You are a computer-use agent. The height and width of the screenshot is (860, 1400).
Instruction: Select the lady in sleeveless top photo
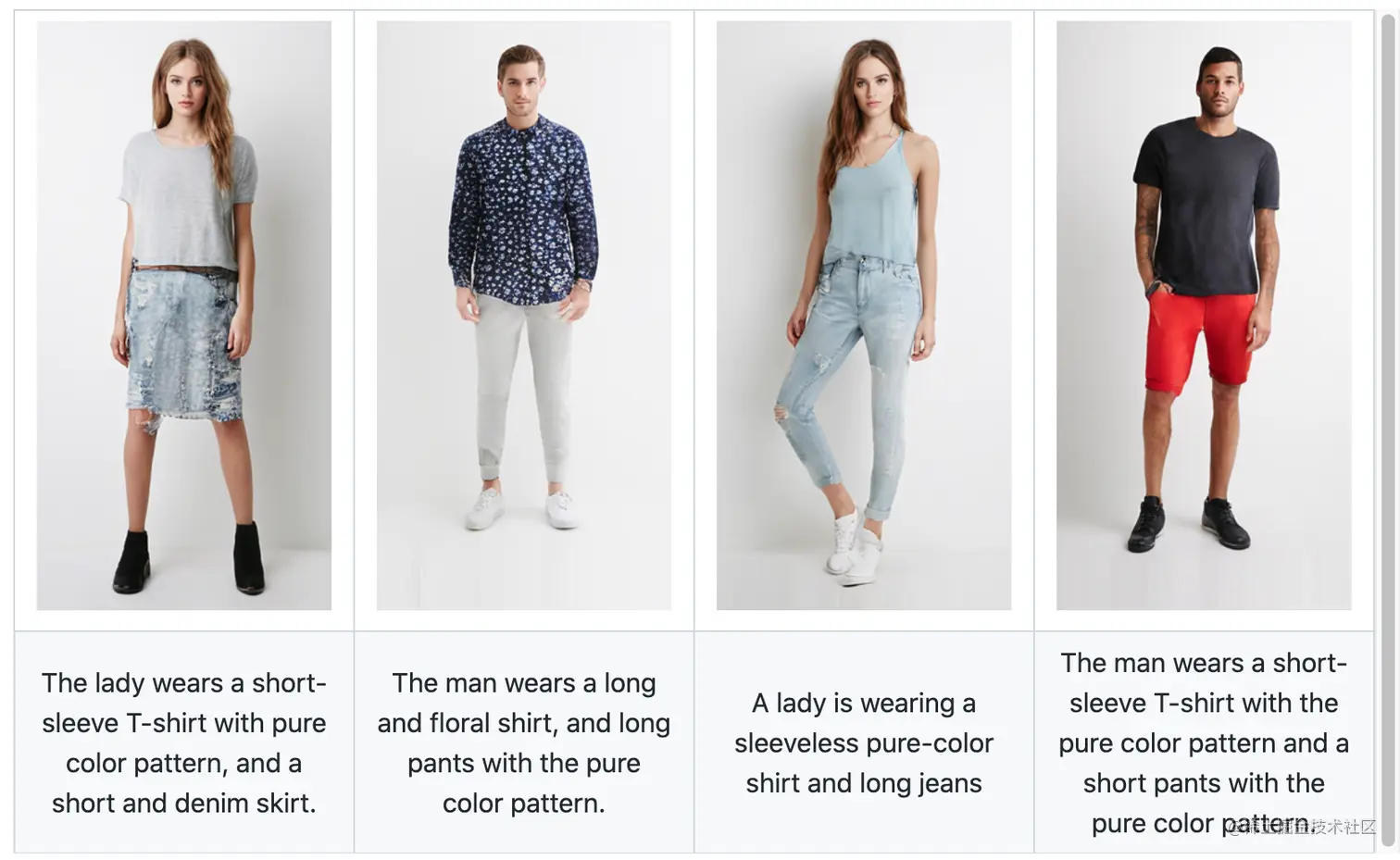click(864, 316)
